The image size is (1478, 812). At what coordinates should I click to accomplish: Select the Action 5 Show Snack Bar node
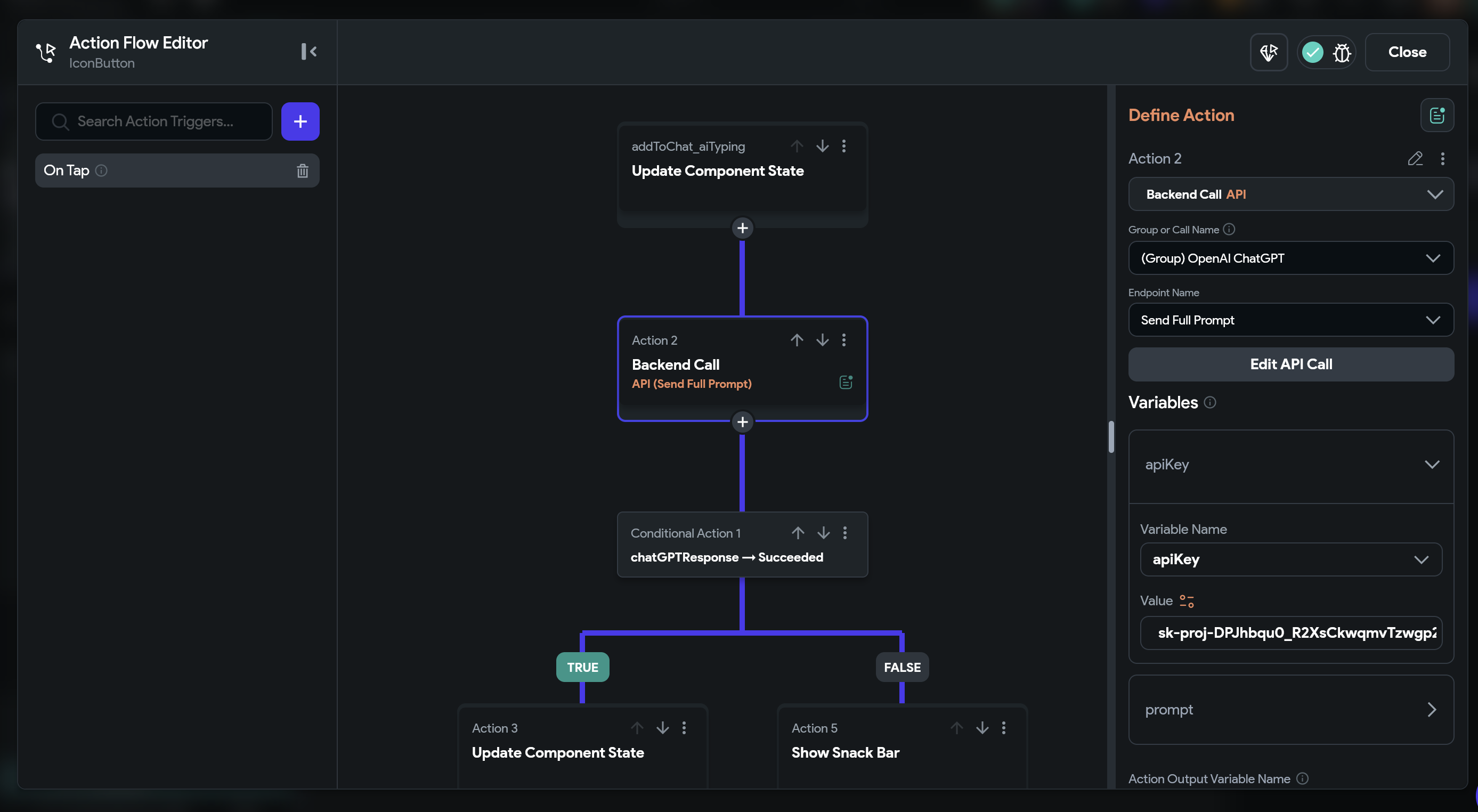pyautogui.click(x=902, y=745)
